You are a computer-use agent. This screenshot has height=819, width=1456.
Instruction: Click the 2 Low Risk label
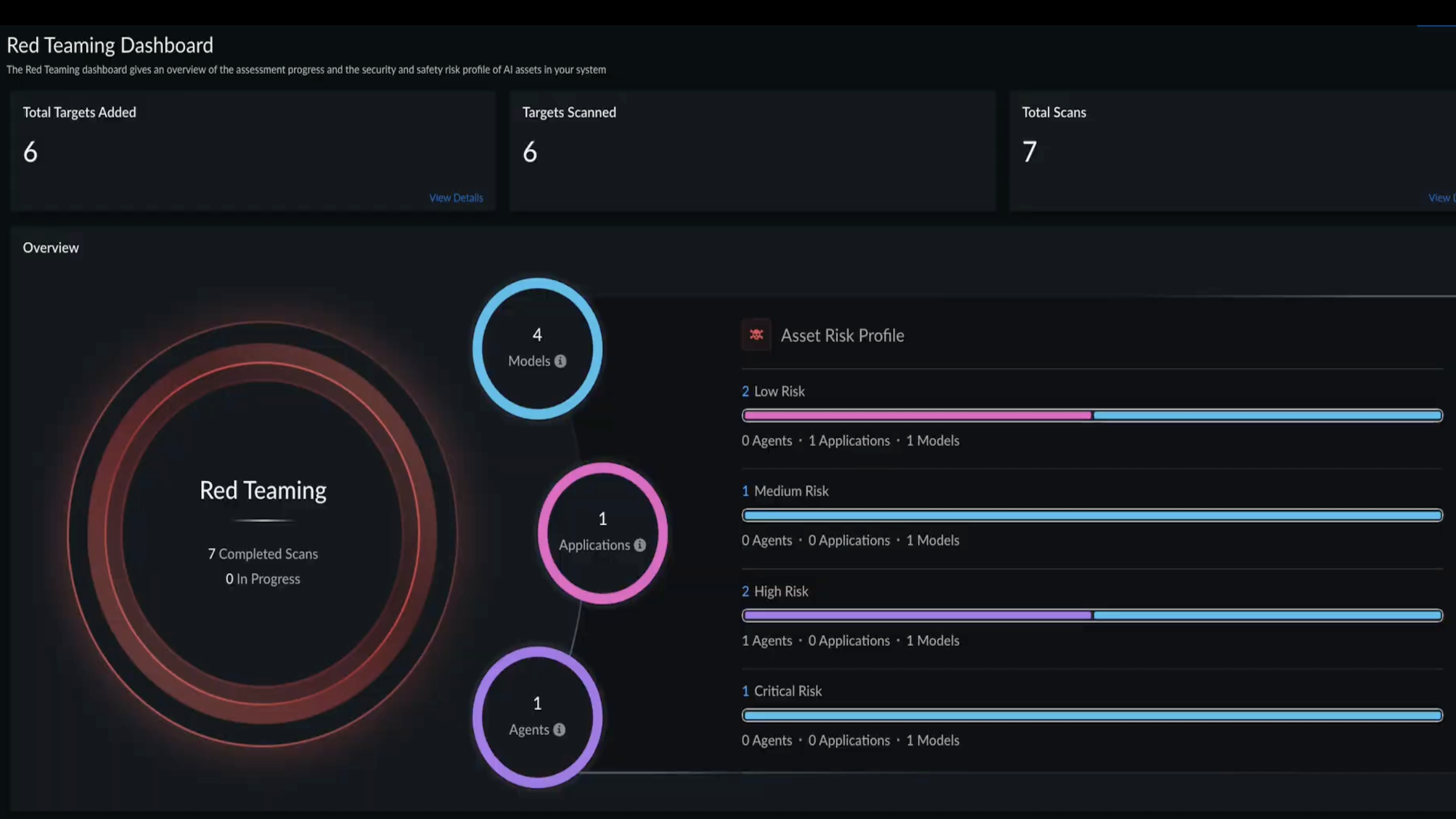pyautogui.click(x=773, y=391)
